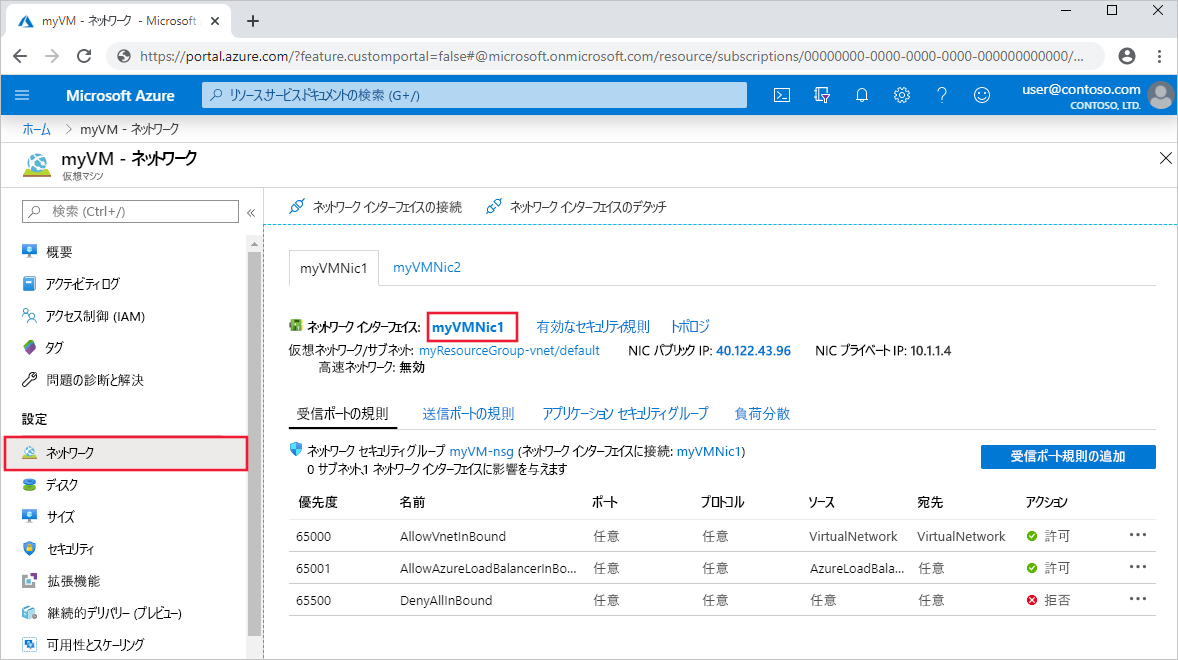Click the sidebar scrollbar up arrow
The width and height of the screenshot is (1178, 660).
[x=254, y=244]
